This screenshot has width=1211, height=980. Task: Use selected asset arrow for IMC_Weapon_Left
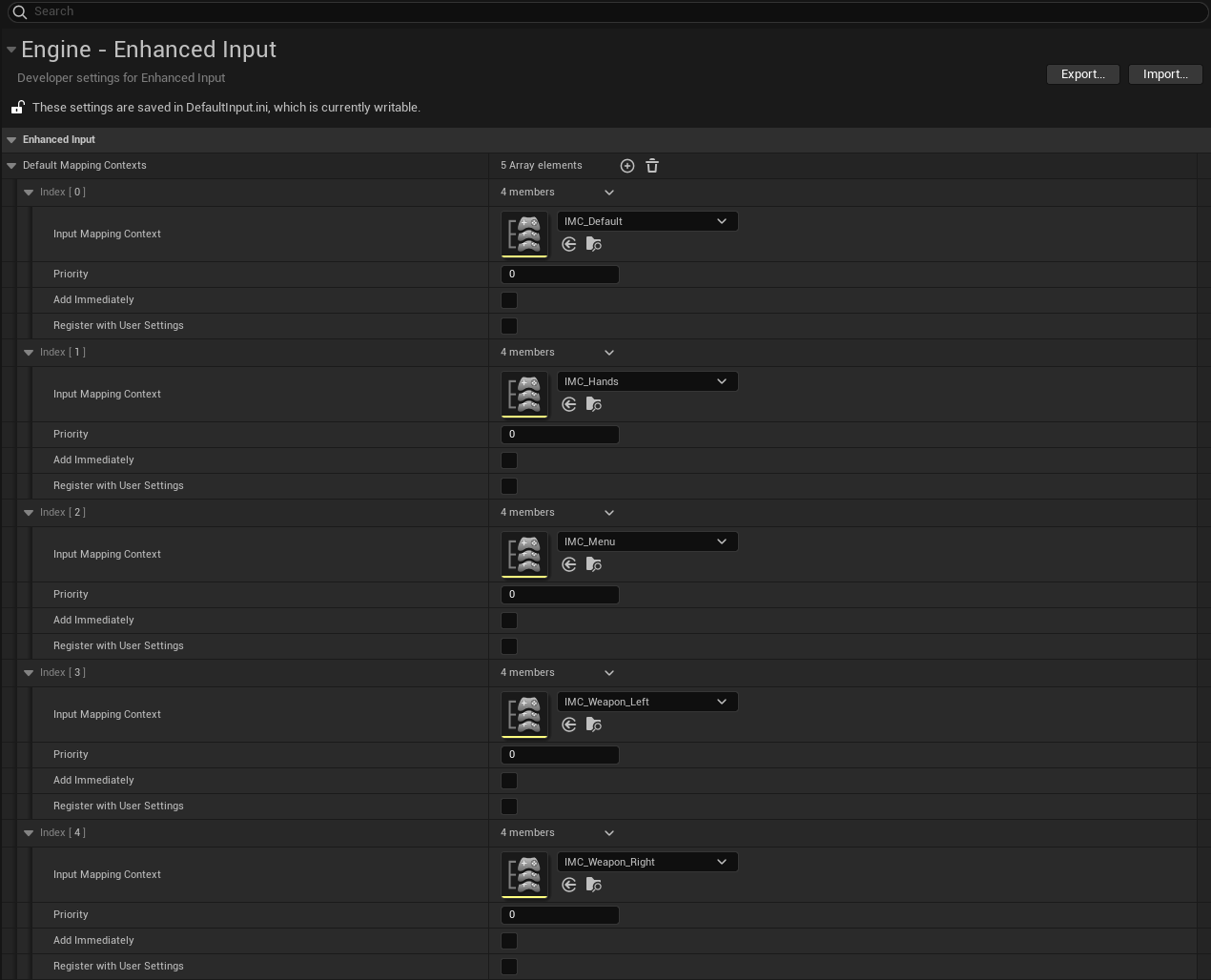(569, 725)
